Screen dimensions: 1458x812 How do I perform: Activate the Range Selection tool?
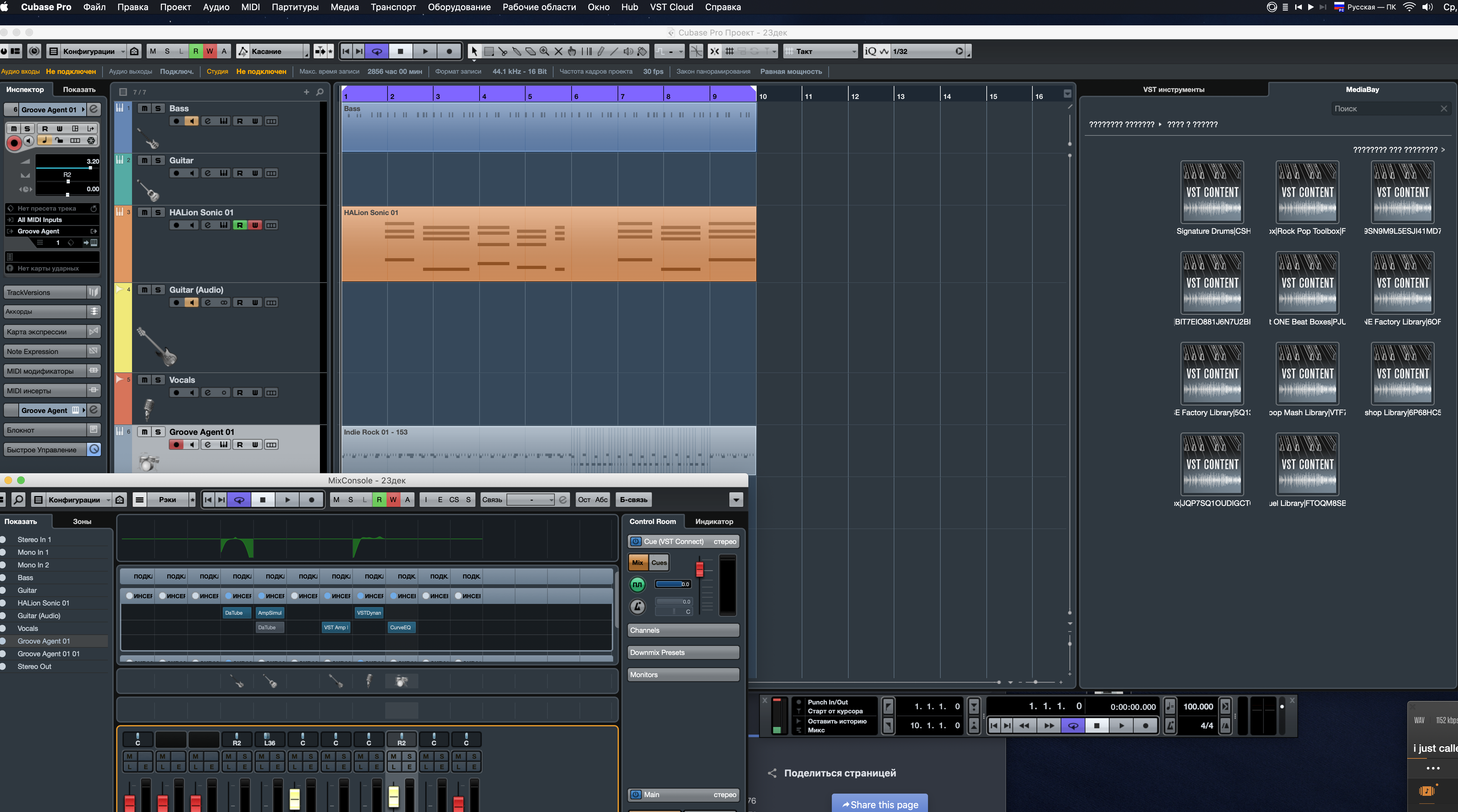(x=489, y=51)
